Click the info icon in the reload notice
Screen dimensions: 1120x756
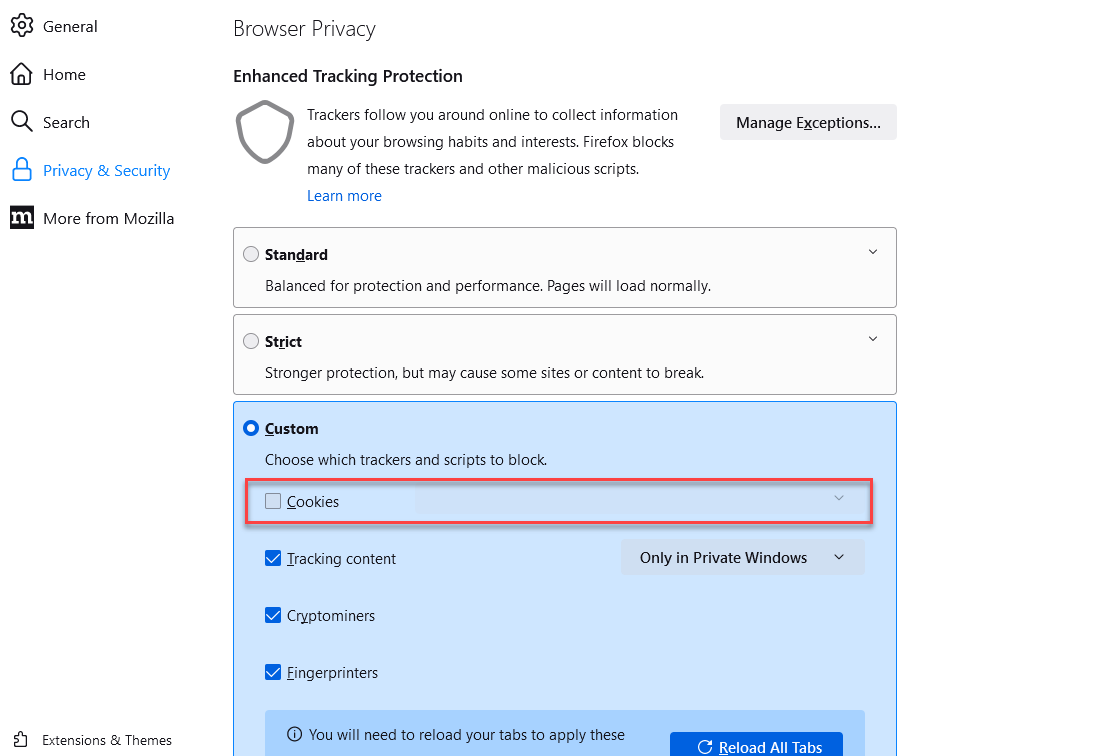click(293, 734)
